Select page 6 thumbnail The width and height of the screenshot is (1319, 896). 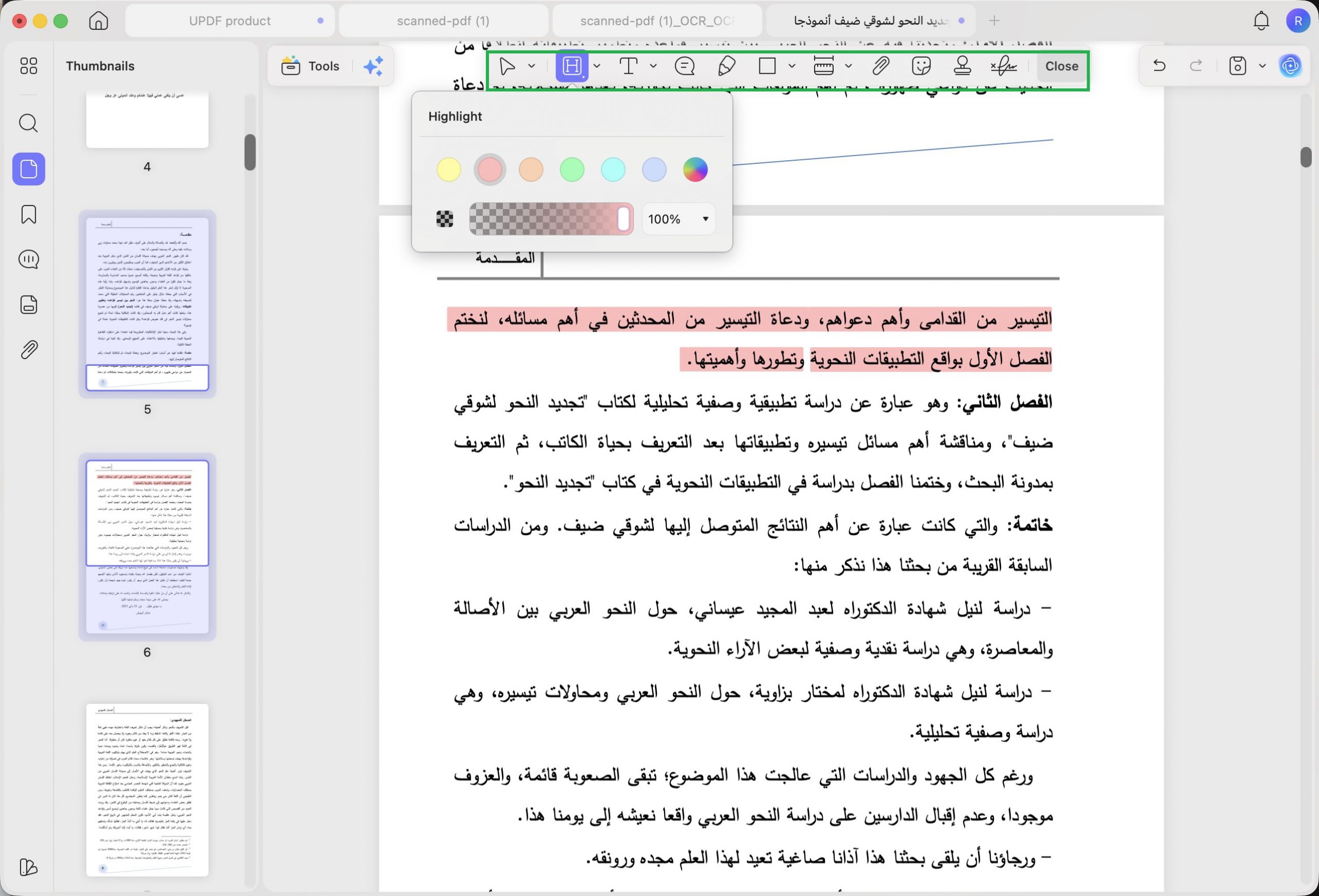click(147, 547)
